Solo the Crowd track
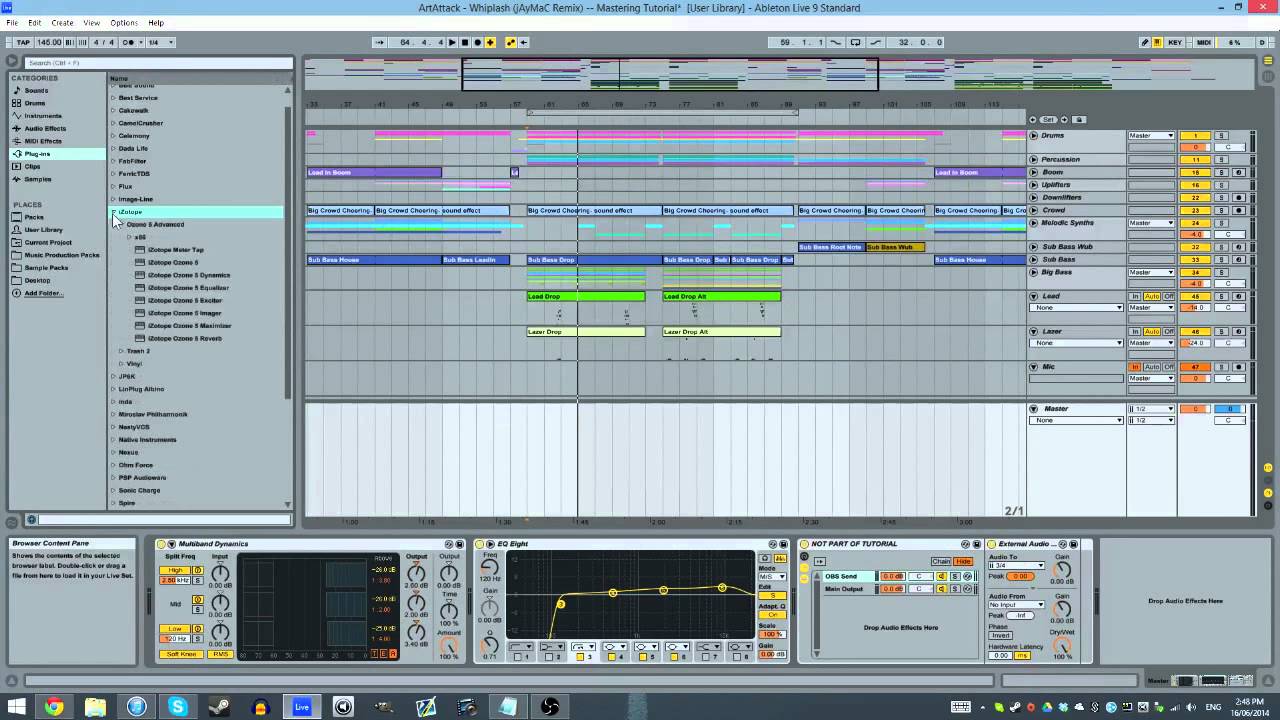 1221,210
